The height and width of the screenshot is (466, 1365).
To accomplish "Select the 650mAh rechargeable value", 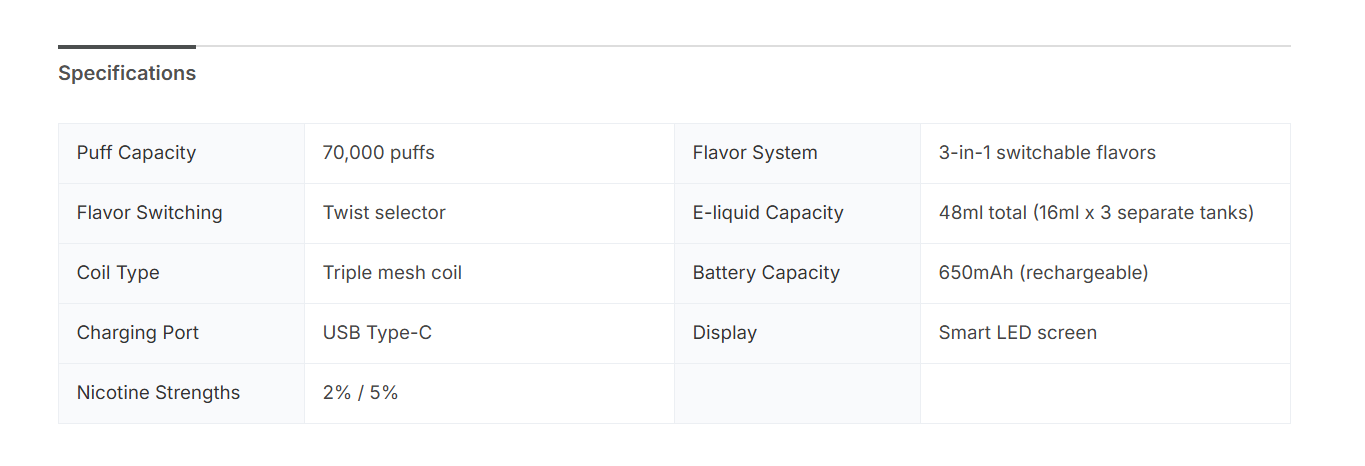I will (1043, 273).
